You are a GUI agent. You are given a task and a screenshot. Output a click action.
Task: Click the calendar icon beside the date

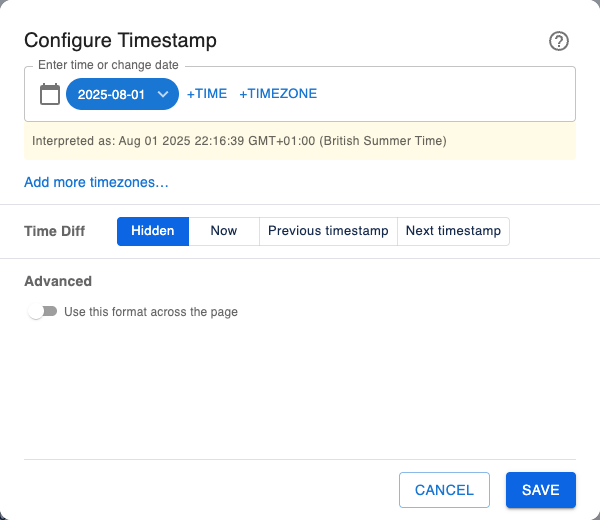pyautogui.click(x=50, y=94)
